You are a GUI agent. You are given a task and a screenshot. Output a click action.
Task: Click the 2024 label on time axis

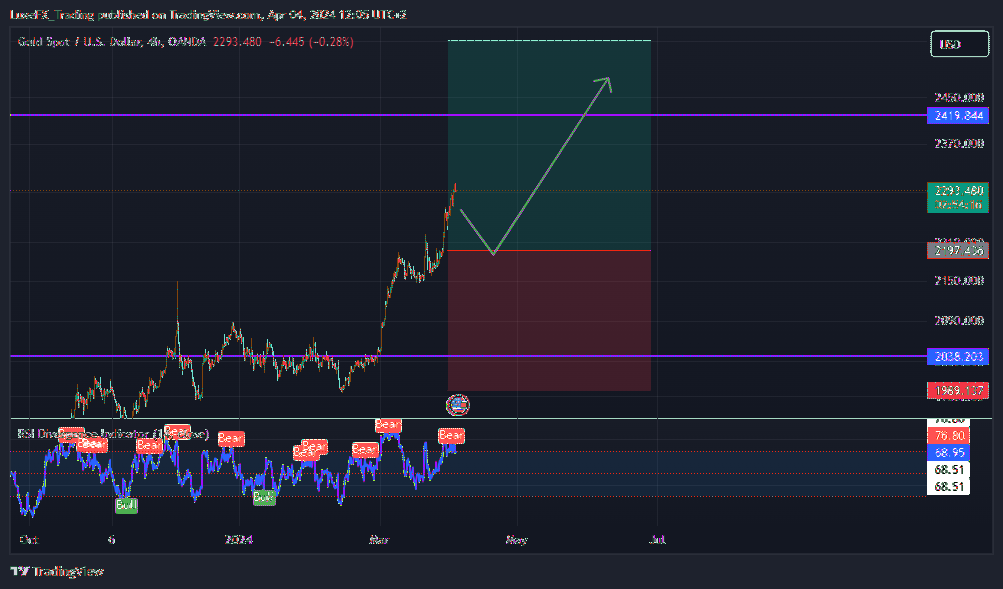pos(239,540)
